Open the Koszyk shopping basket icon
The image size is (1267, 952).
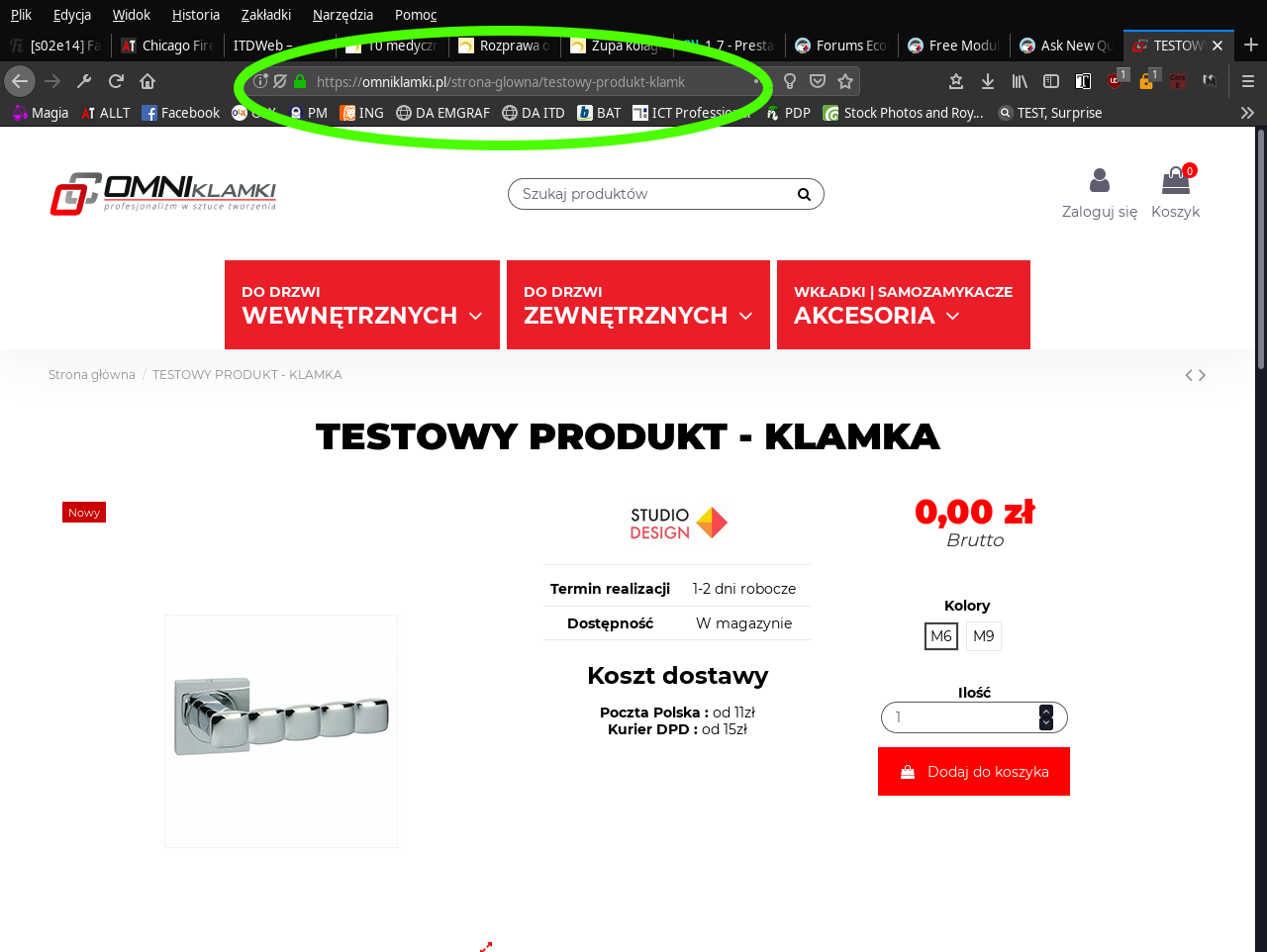click(1176, 180)
